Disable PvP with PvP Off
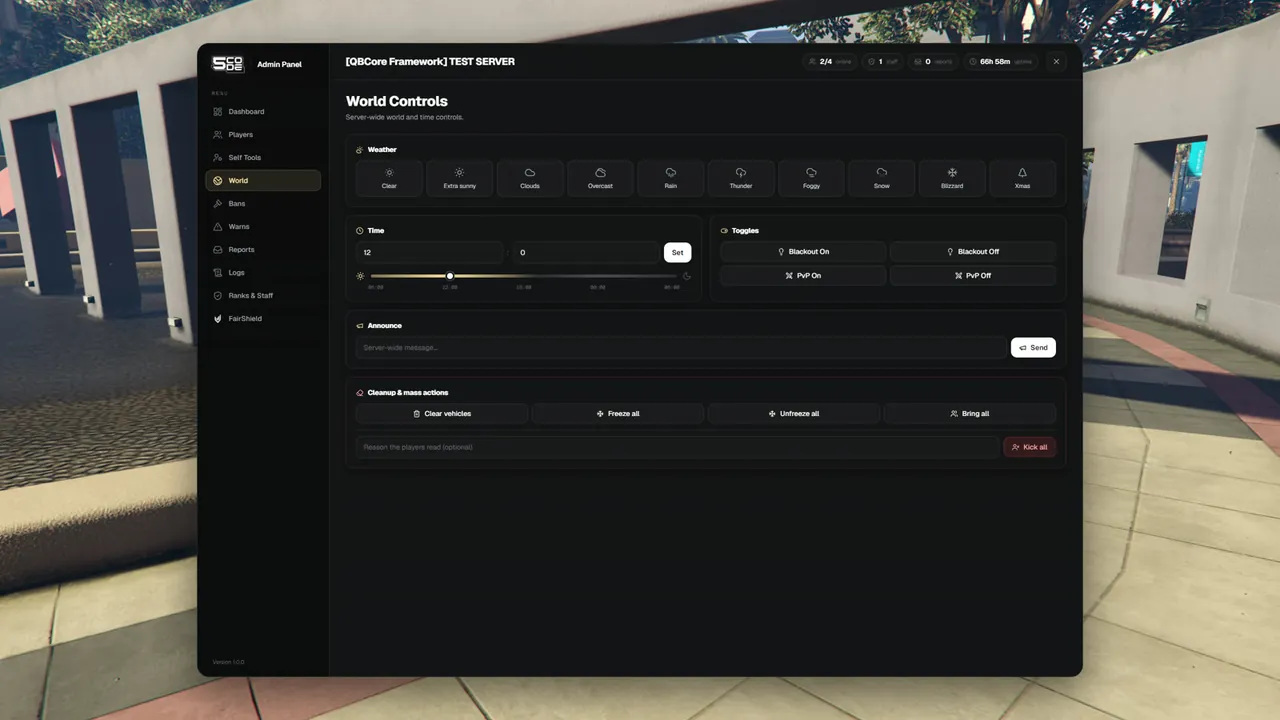The height and width of the screenshot is (720, 1280). pyautogui.click(x=973, y=275)
